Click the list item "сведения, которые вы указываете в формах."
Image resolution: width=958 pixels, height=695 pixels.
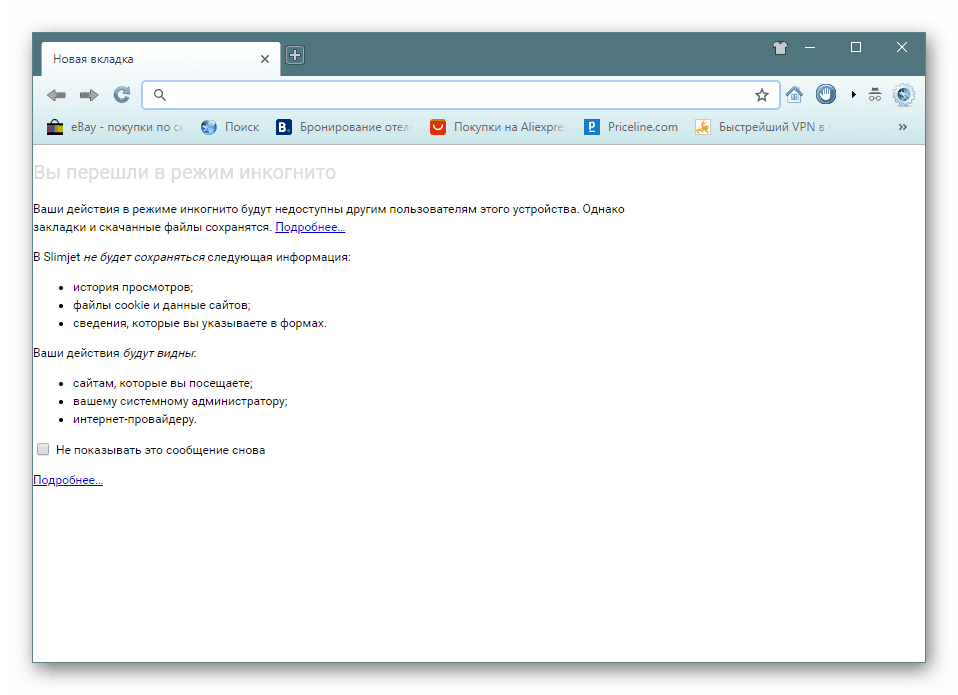point(200,323)
